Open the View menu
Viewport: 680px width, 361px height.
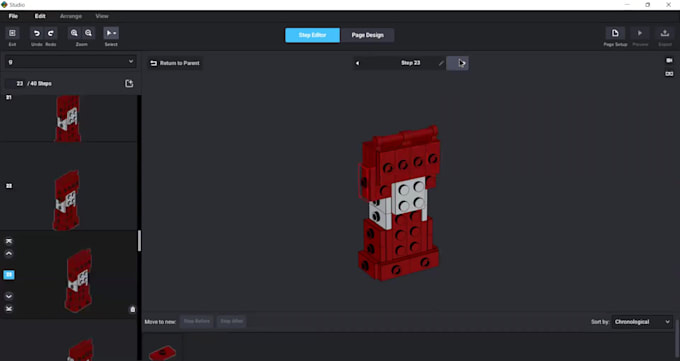[102, 16]
